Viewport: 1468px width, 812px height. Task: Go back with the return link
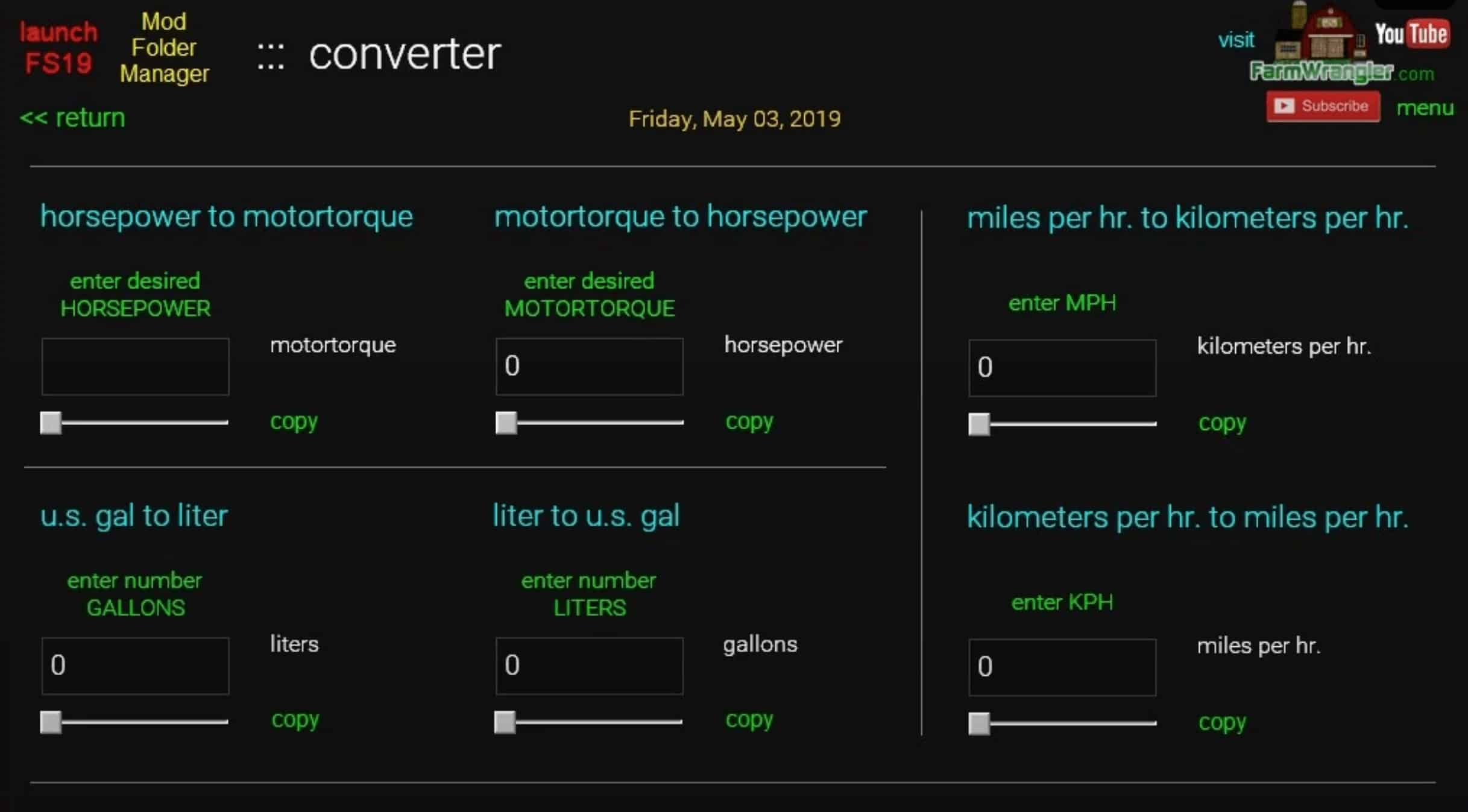72,118
